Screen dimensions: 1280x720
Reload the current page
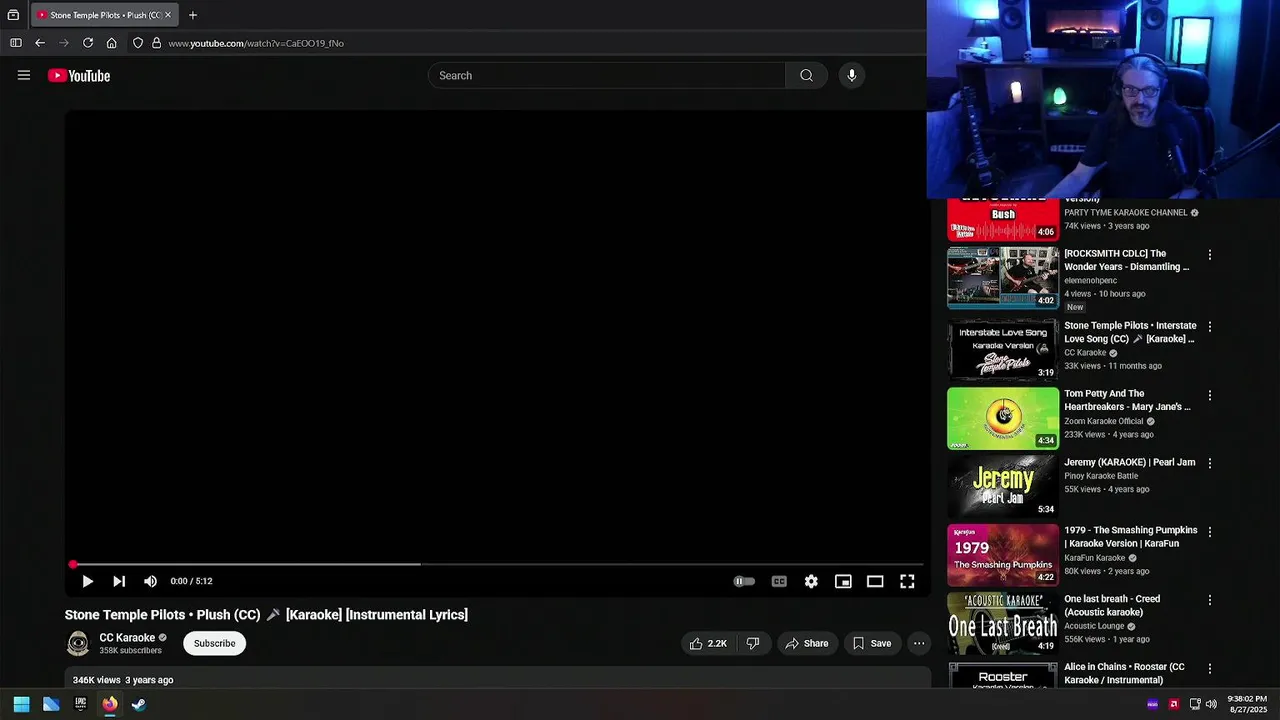tap(88, 43)
